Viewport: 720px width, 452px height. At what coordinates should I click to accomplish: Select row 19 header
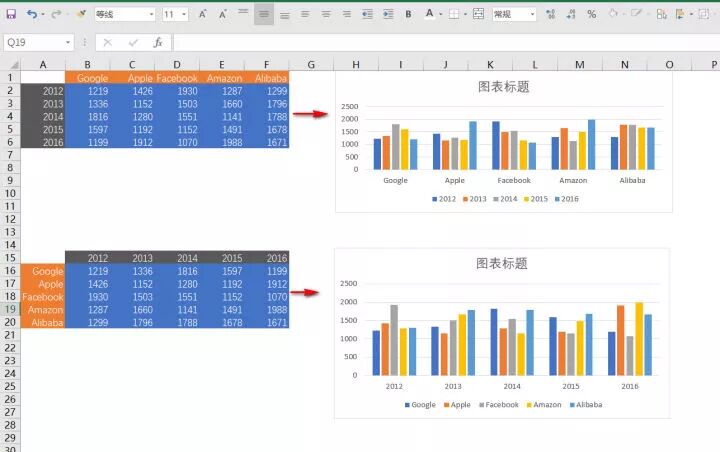pos(10,309)
